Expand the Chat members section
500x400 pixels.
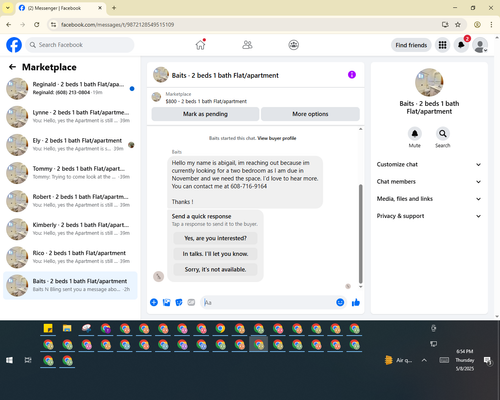click(429, 182)
